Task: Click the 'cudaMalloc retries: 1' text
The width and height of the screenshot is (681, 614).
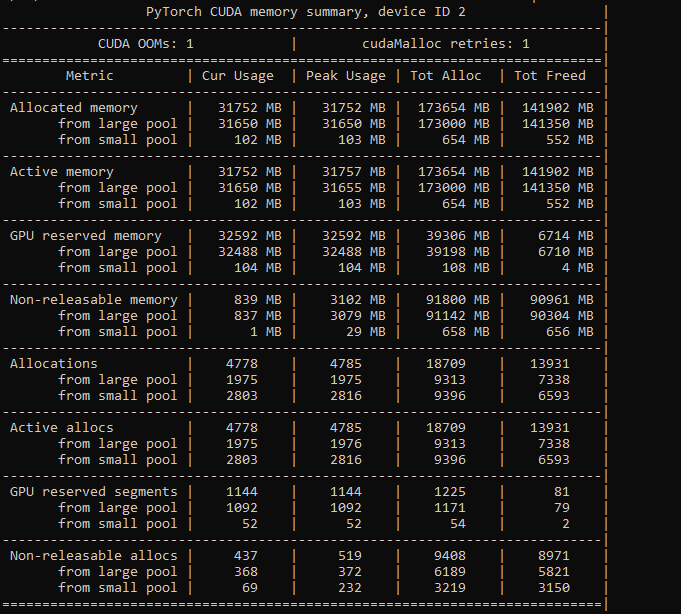Action: coord(446,44)
